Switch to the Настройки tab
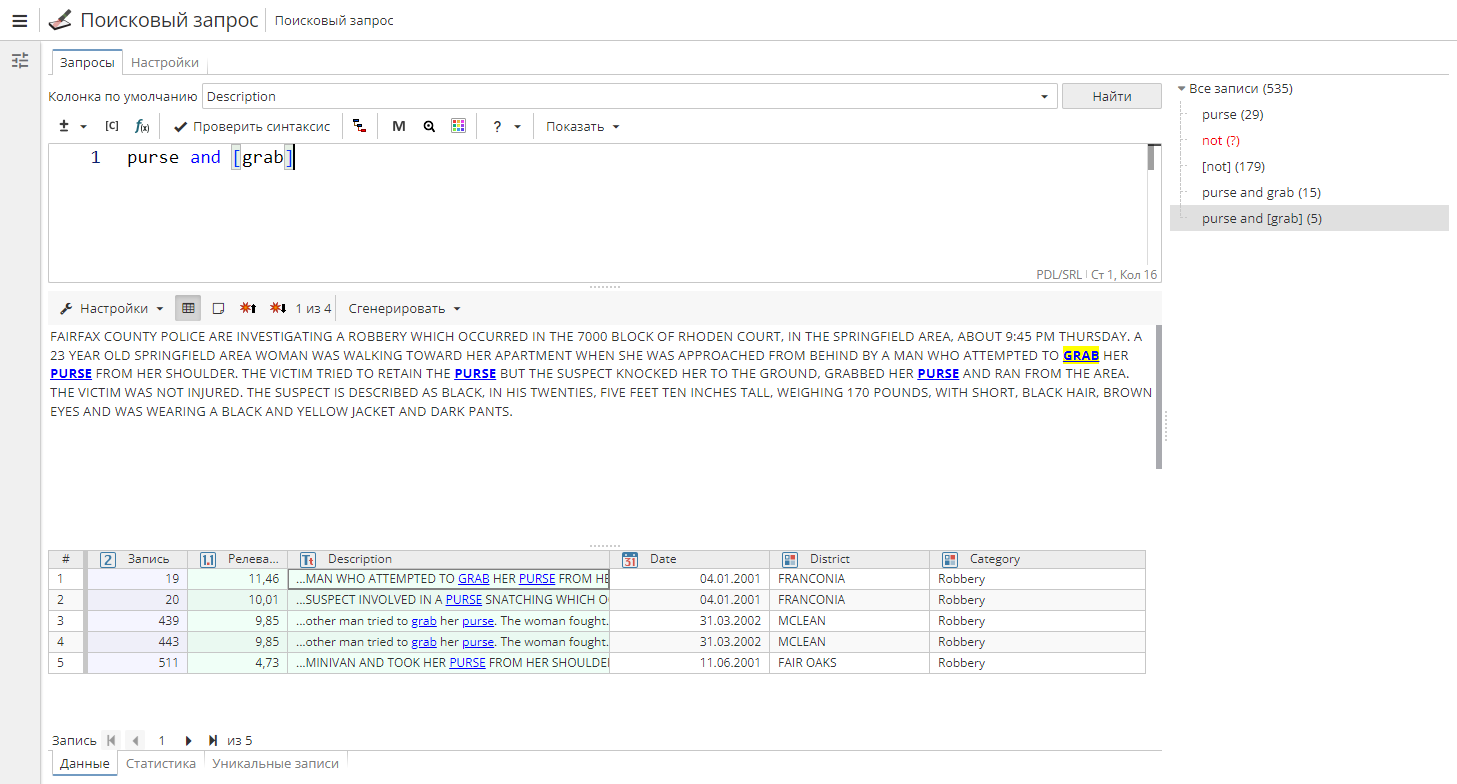The width and height of the screenshot is (1457, 784). [165, 62]
